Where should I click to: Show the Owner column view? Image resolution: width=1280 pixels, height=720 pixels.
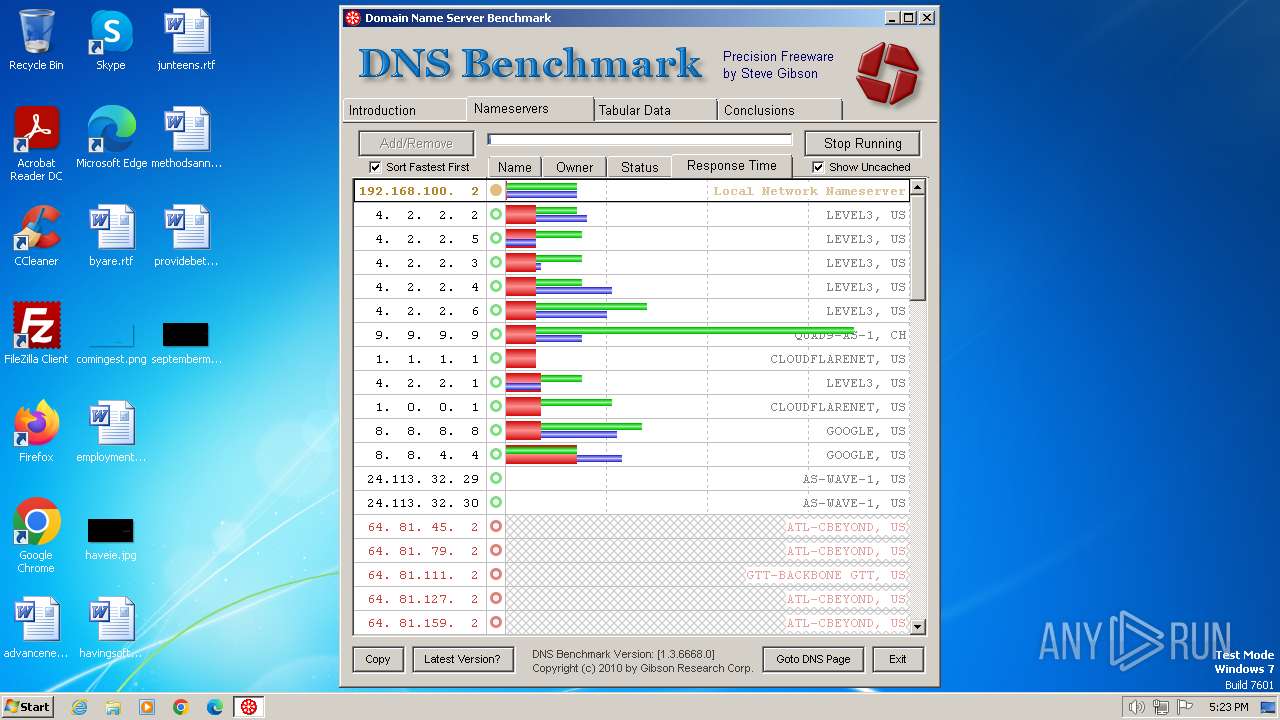[x=575, y=167]
